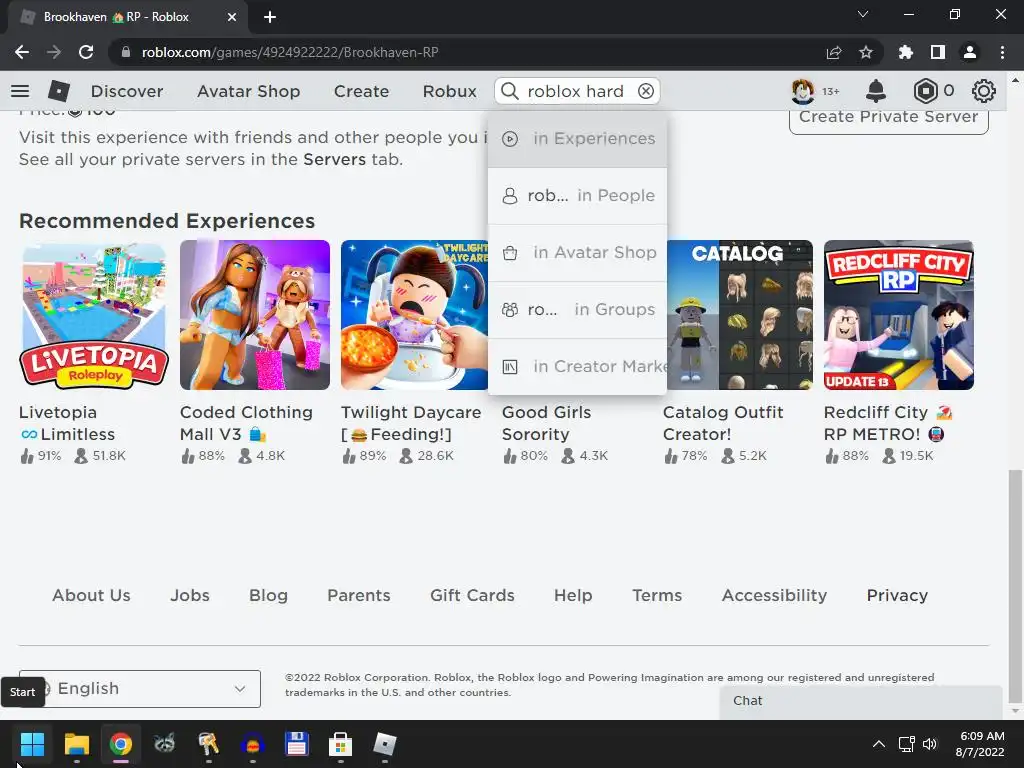The height and width of the screenshot is (768, 1024).
Task: Search 'in Groups' suggestion
Action: tap(577, 310)
